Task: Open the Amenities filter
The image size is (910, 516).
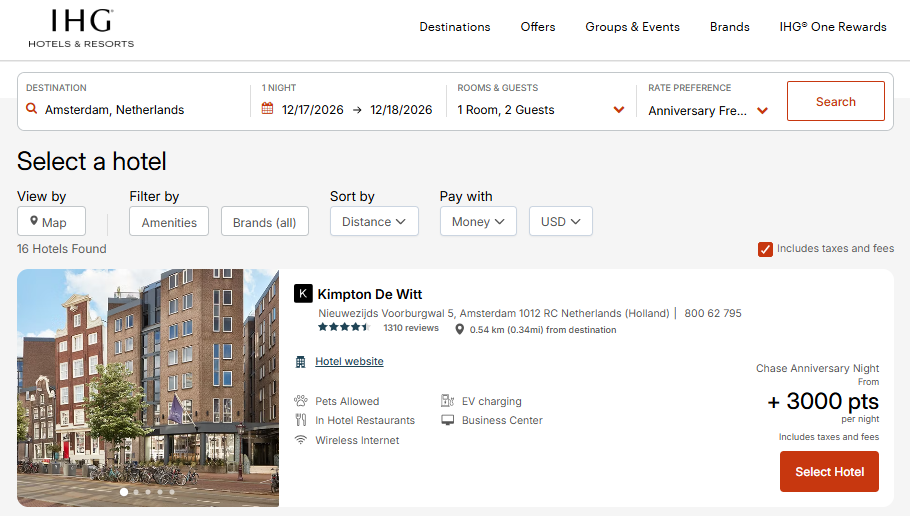Action: pos(169,221)
